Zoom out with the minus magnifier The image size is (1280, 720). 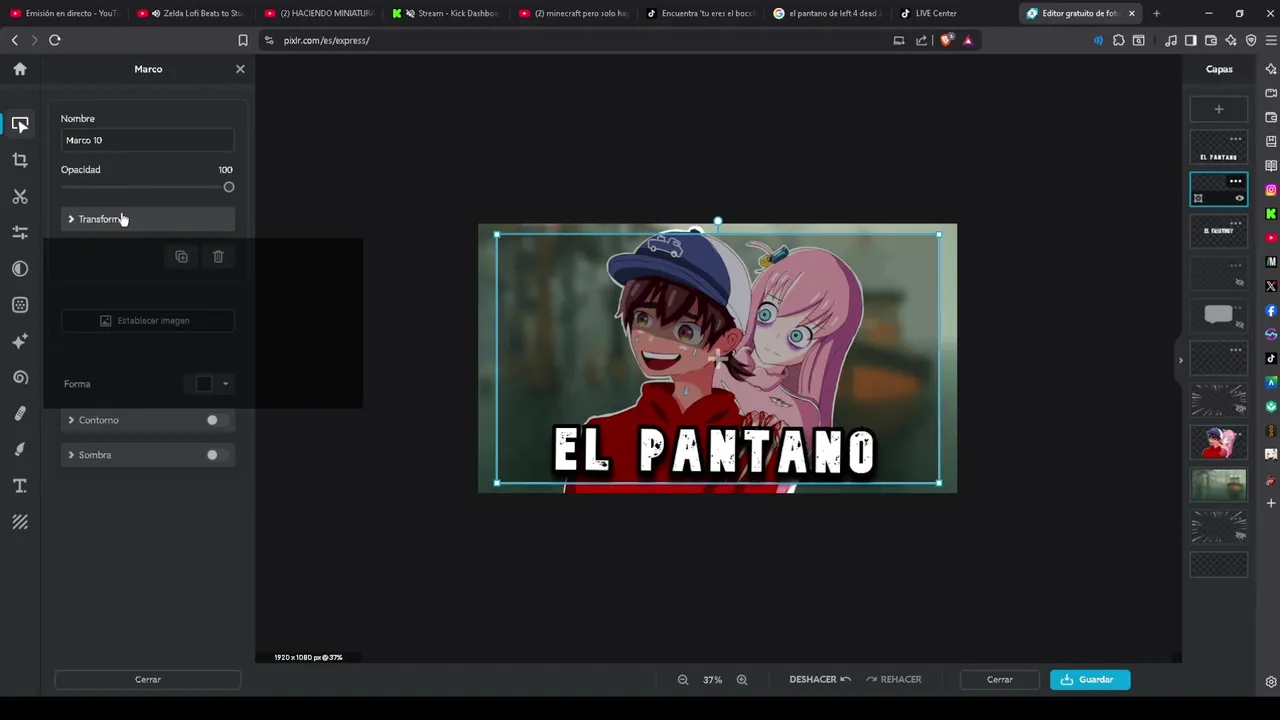click(x=683, y=680)
